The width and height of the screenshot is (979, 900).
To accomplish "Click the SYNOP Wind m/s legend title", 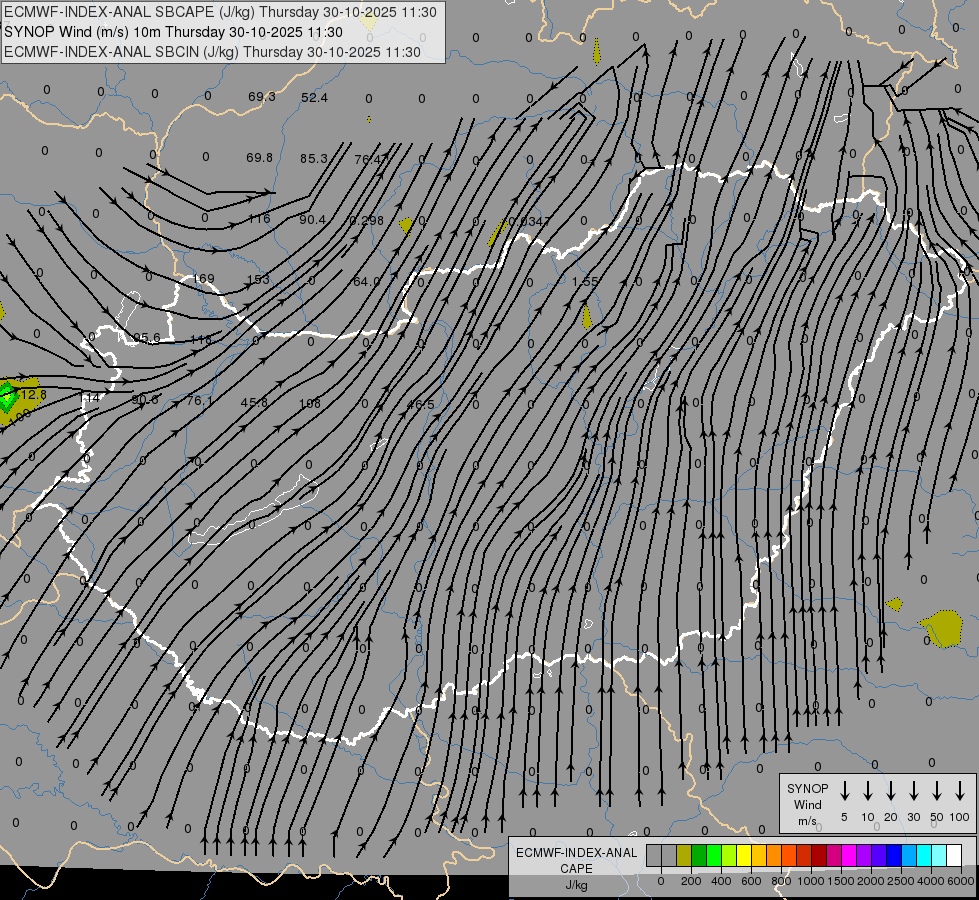I will click(807, 804).
